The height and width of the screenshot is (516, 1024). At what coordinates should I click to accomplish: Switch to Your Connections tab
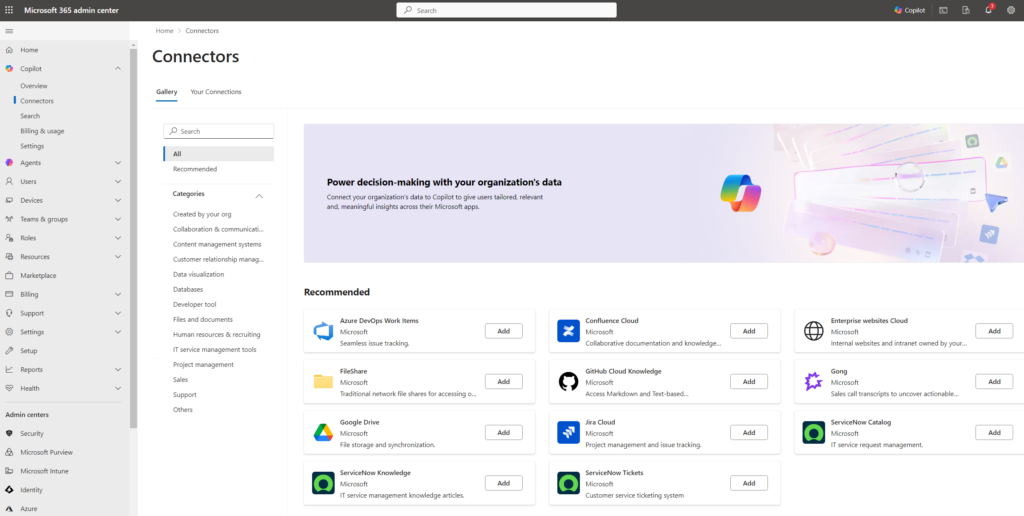click(x=216, y=92)
